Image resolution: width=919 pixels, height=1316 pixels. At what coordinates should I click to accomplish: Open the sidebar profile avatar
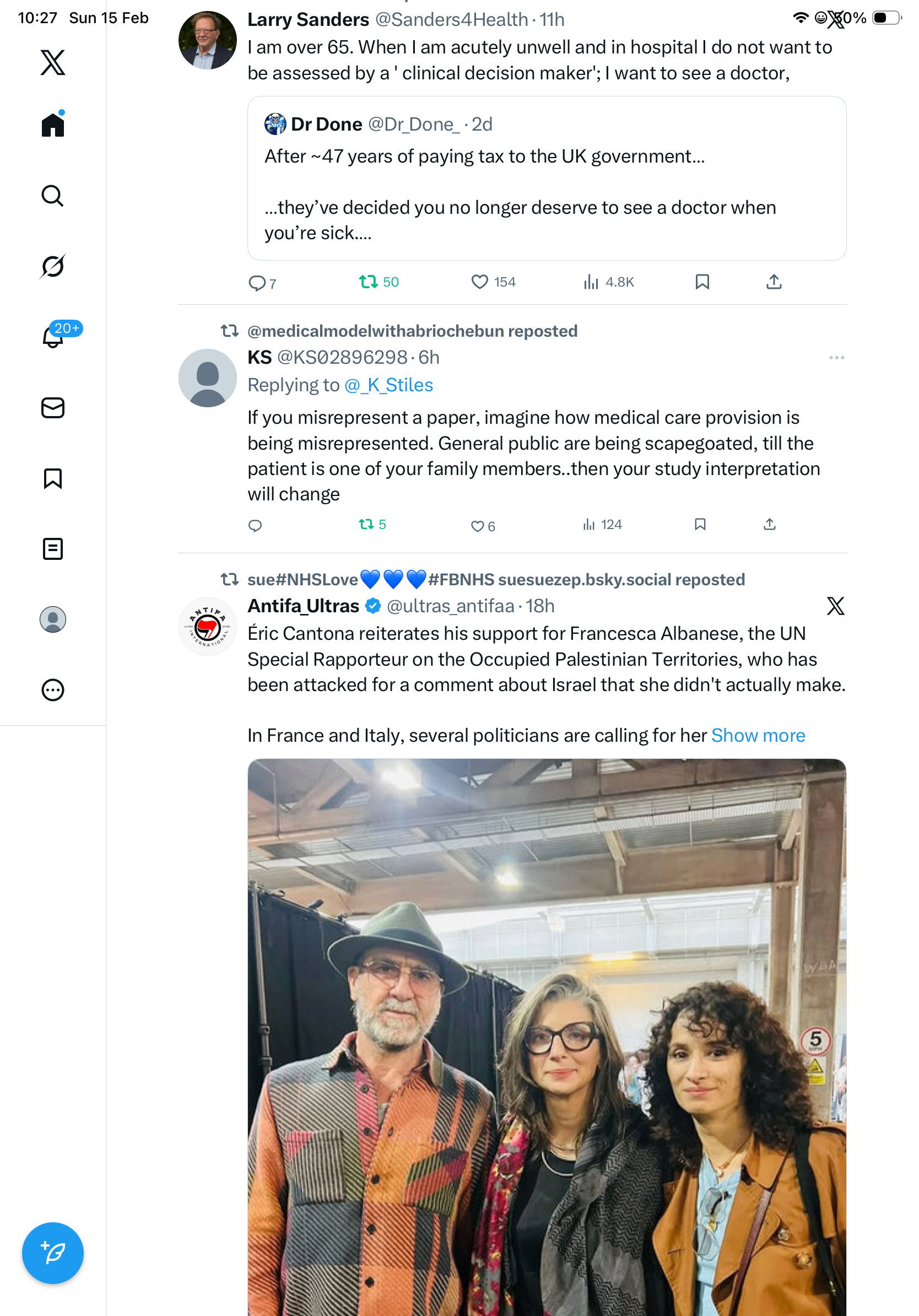pyautogui.click(x=53, y=619)
